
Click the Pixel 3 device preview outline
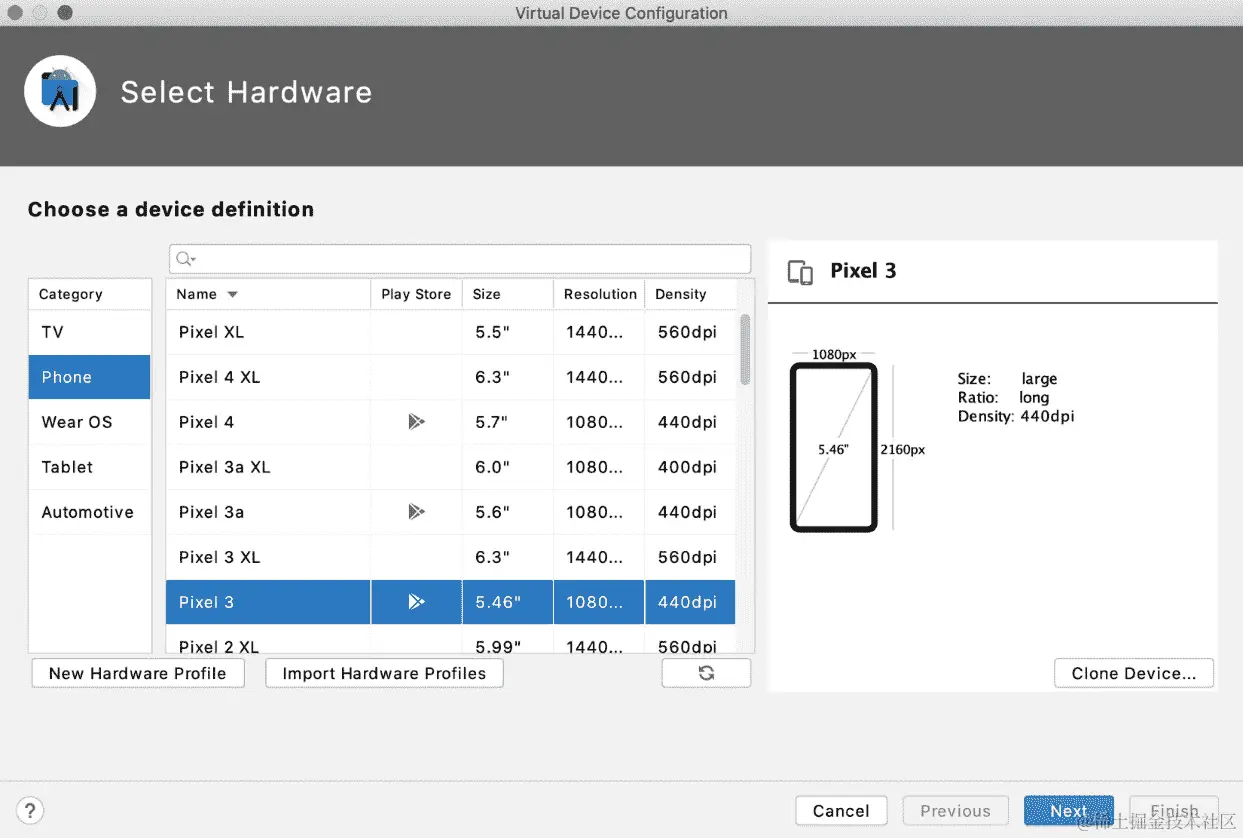[833, 447]
